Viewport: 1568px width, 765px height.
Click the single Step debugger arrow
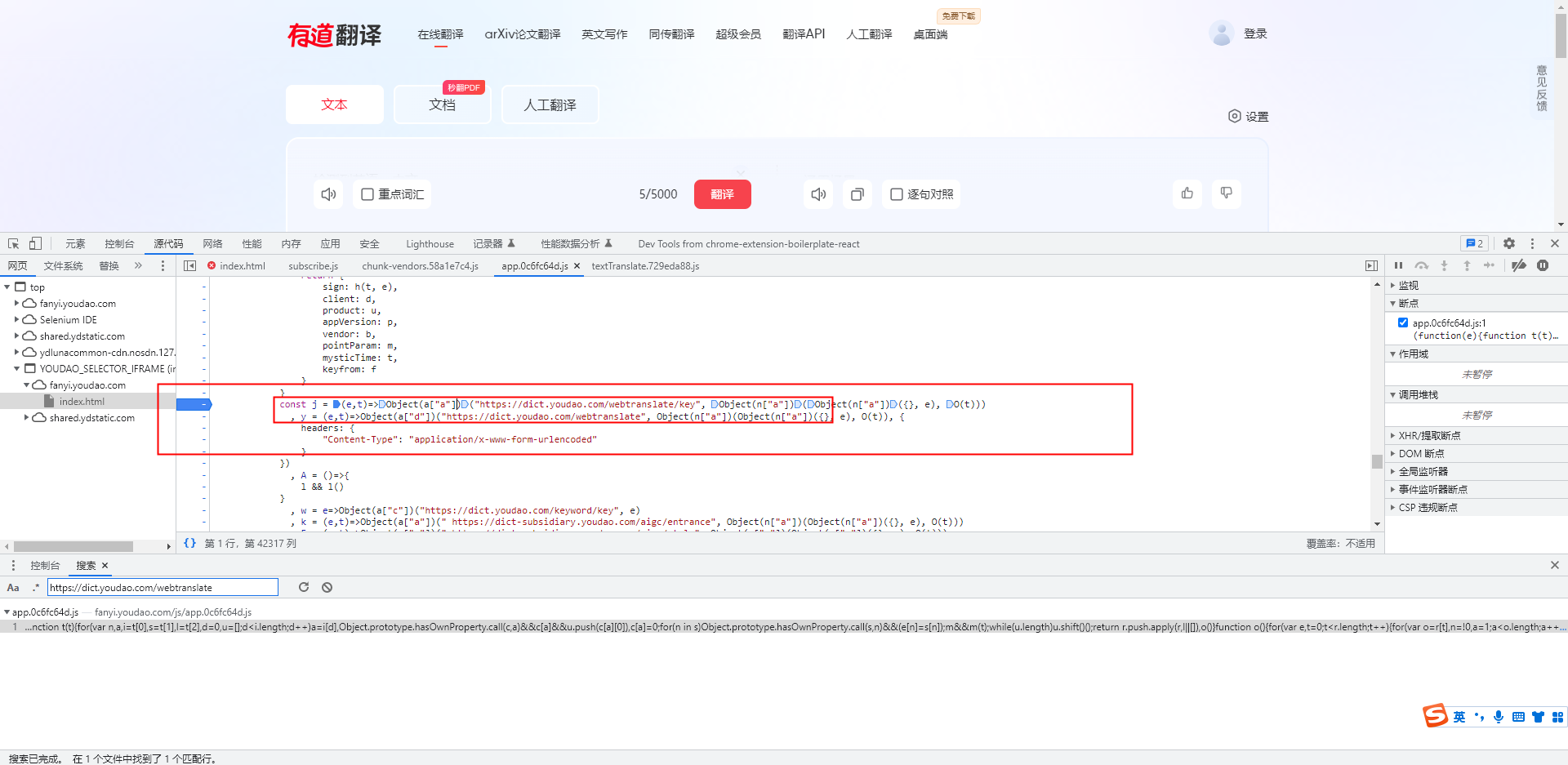coord(1490,265)
